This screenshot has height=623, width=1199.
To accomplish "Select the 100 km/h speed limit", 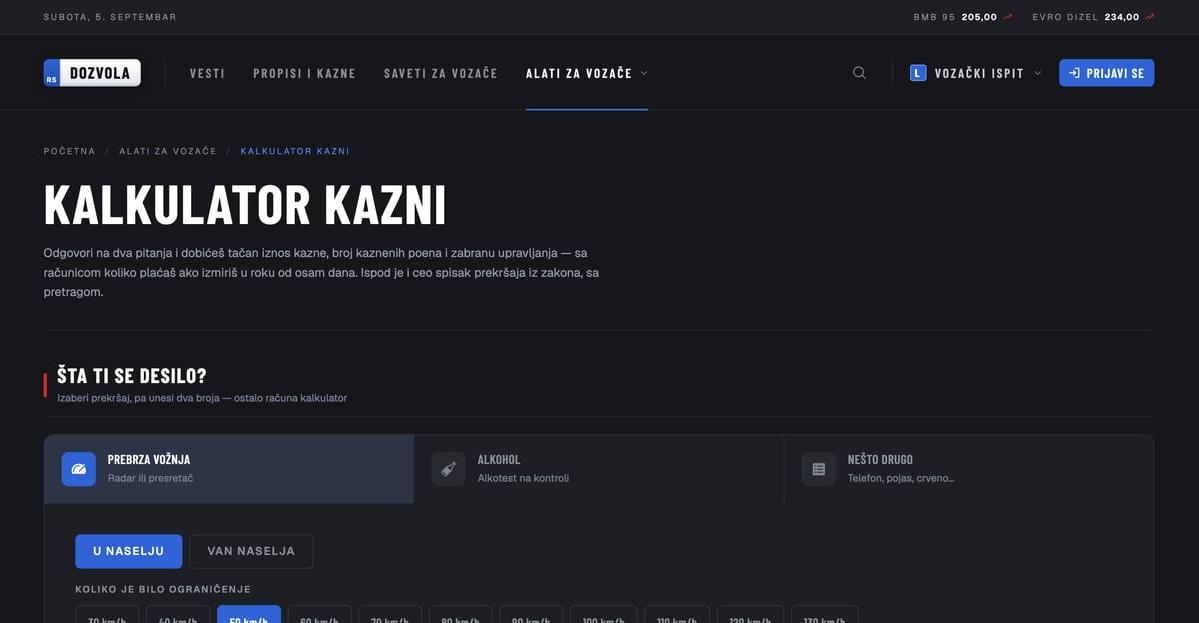I will point(603,615).
